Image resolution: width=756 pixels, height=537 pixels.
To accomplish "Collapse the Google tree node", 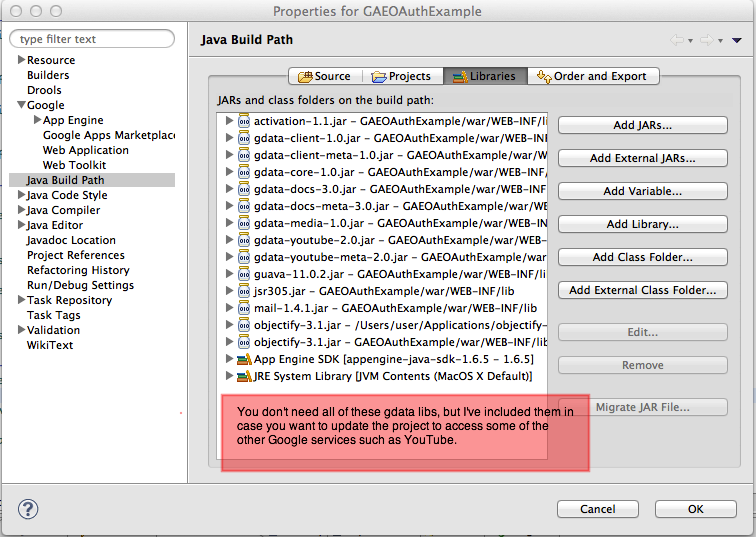I will (x=21, y=105).
